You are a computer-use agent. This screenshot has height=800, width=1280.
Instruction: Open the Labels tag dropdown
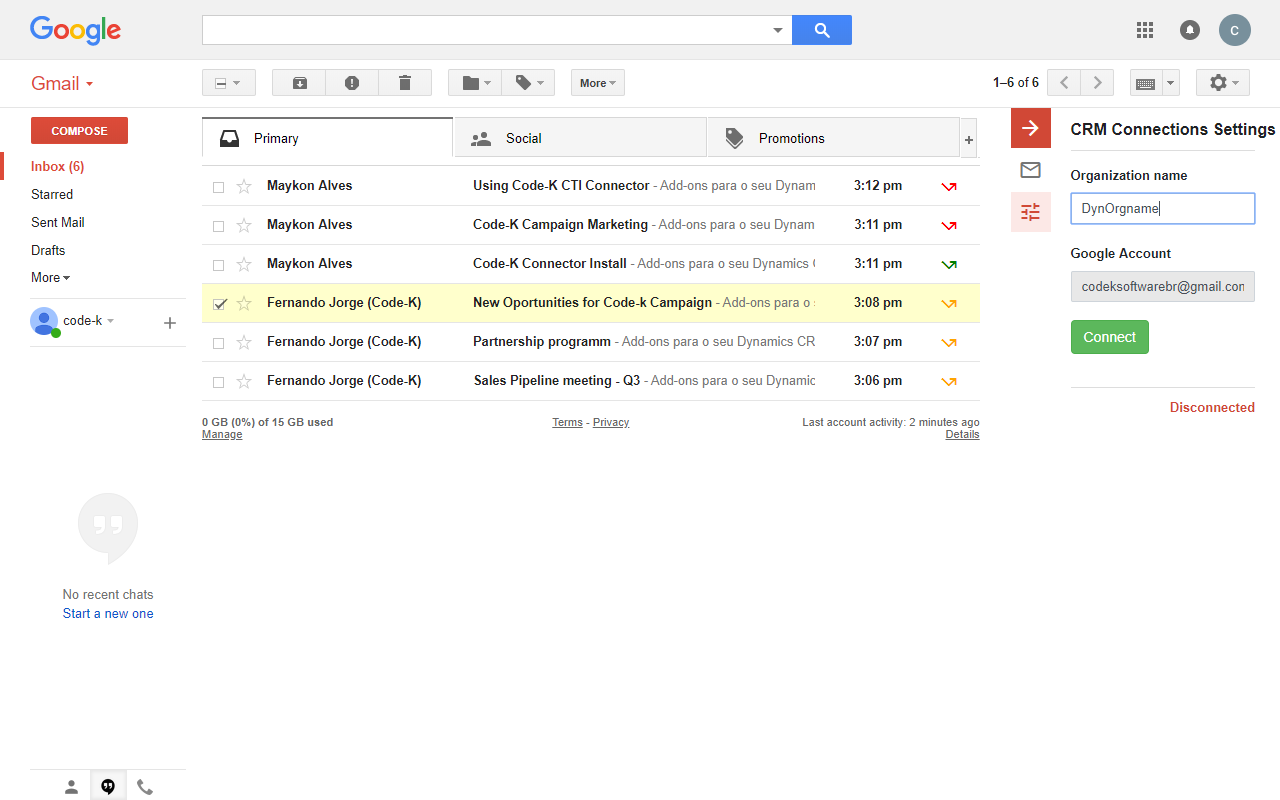click(x=528, y=83)
